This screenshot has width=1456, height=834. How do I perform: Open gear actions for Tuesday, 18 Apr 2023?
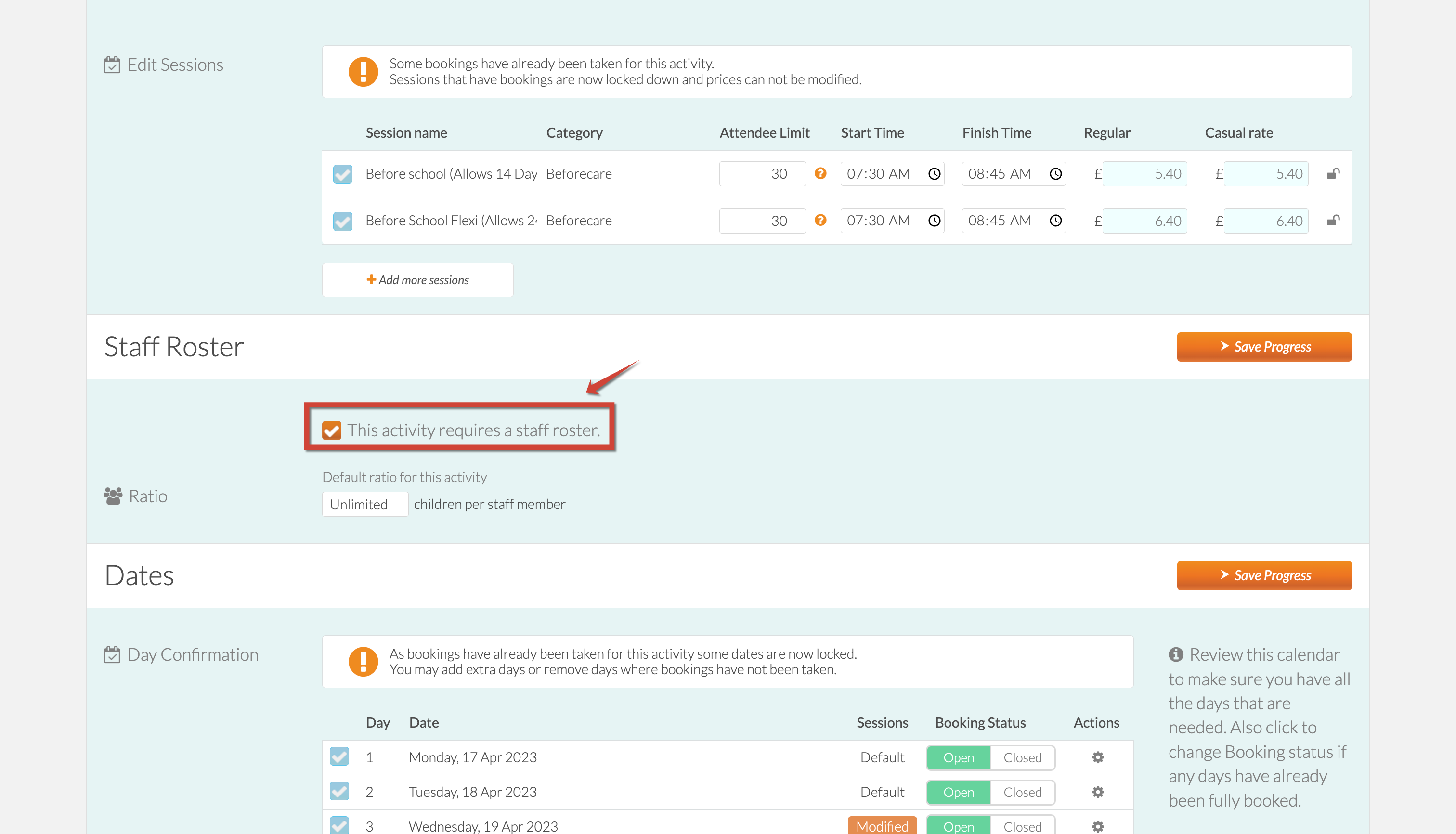pyautogui.click(x=1097, y=792)
